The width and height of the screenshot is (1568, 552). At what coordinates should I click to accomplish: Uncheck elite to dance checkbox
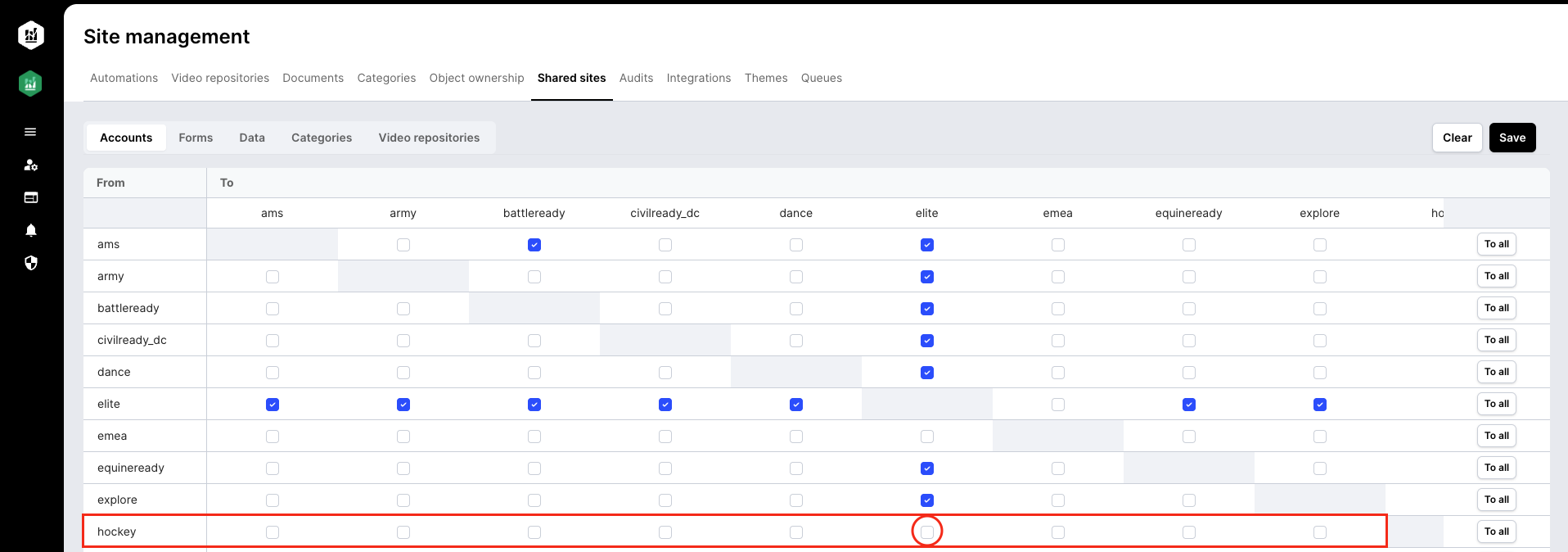pos(796,405)
